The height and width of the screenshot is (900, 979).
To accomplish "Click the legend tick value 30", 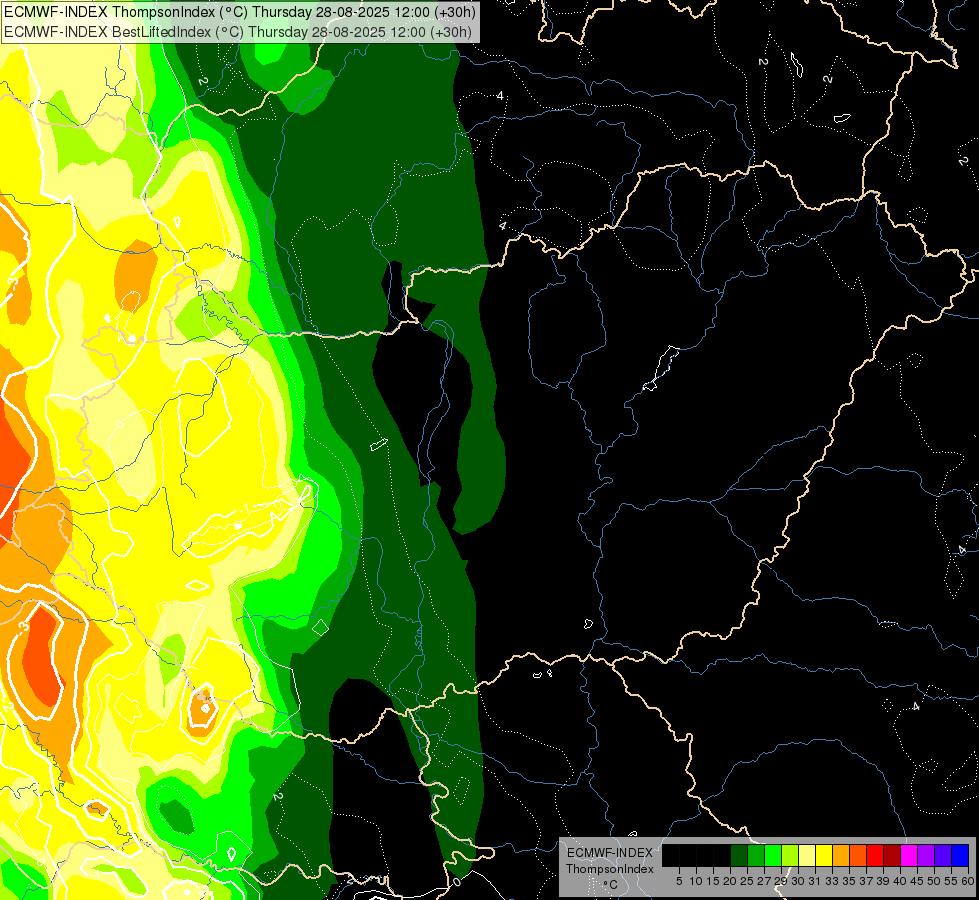I will pyautogui.click(x=798, y=881).
